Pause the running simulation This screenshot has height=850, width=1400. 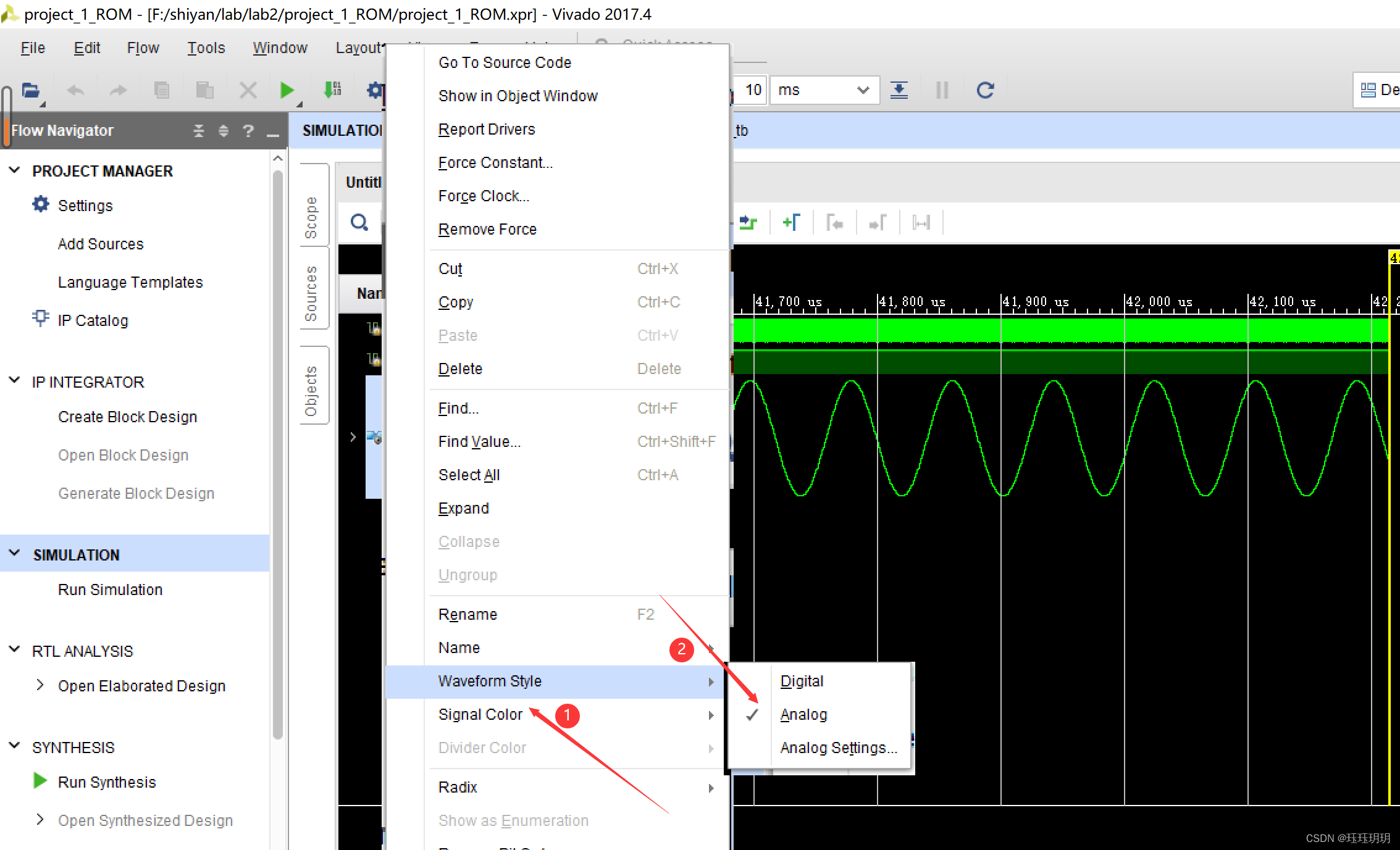tap(941, 90)
